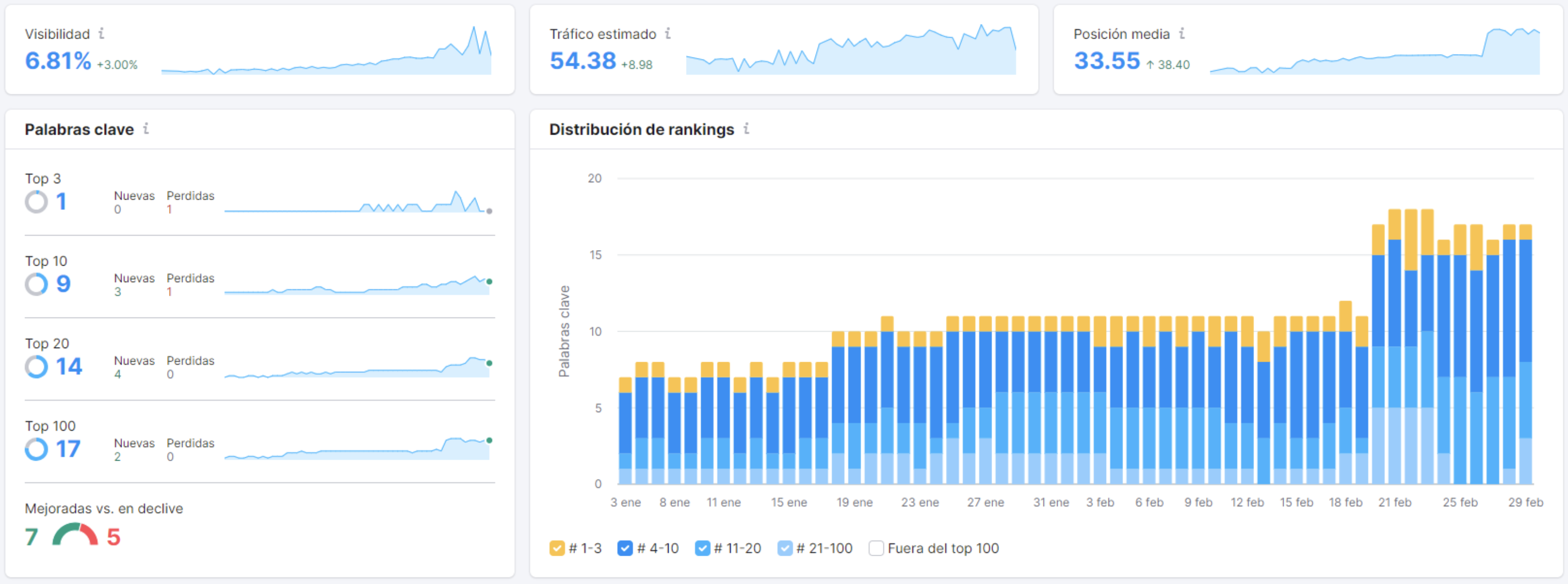Image resolution: width=1568 pixels, height=584 pixels.
Task: Click the bar above 3 ene in rankings chart
Action: pos(626,430)
